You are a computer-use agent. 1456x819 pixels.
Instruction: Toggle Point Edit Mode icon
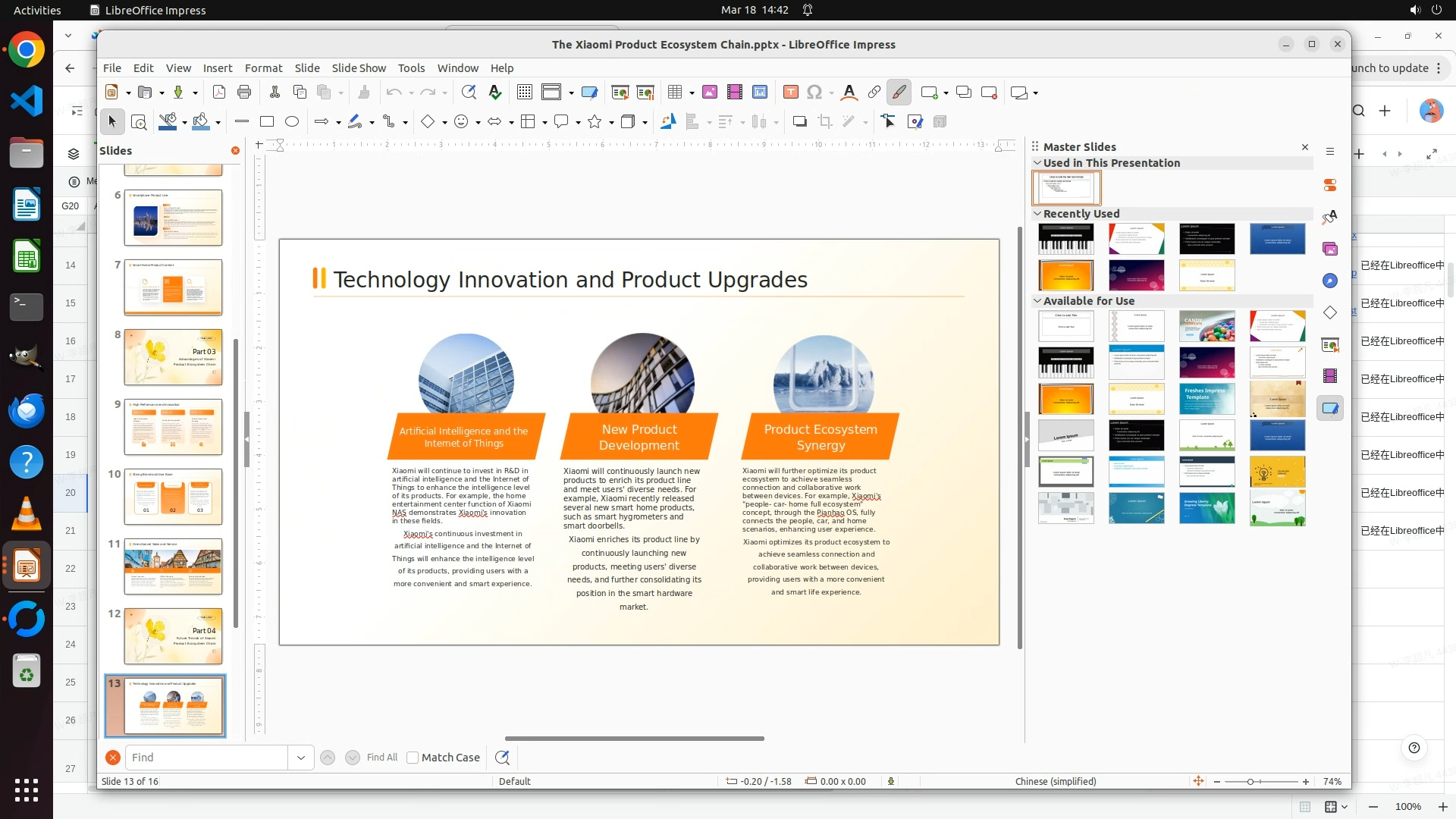tap(889, 121)
